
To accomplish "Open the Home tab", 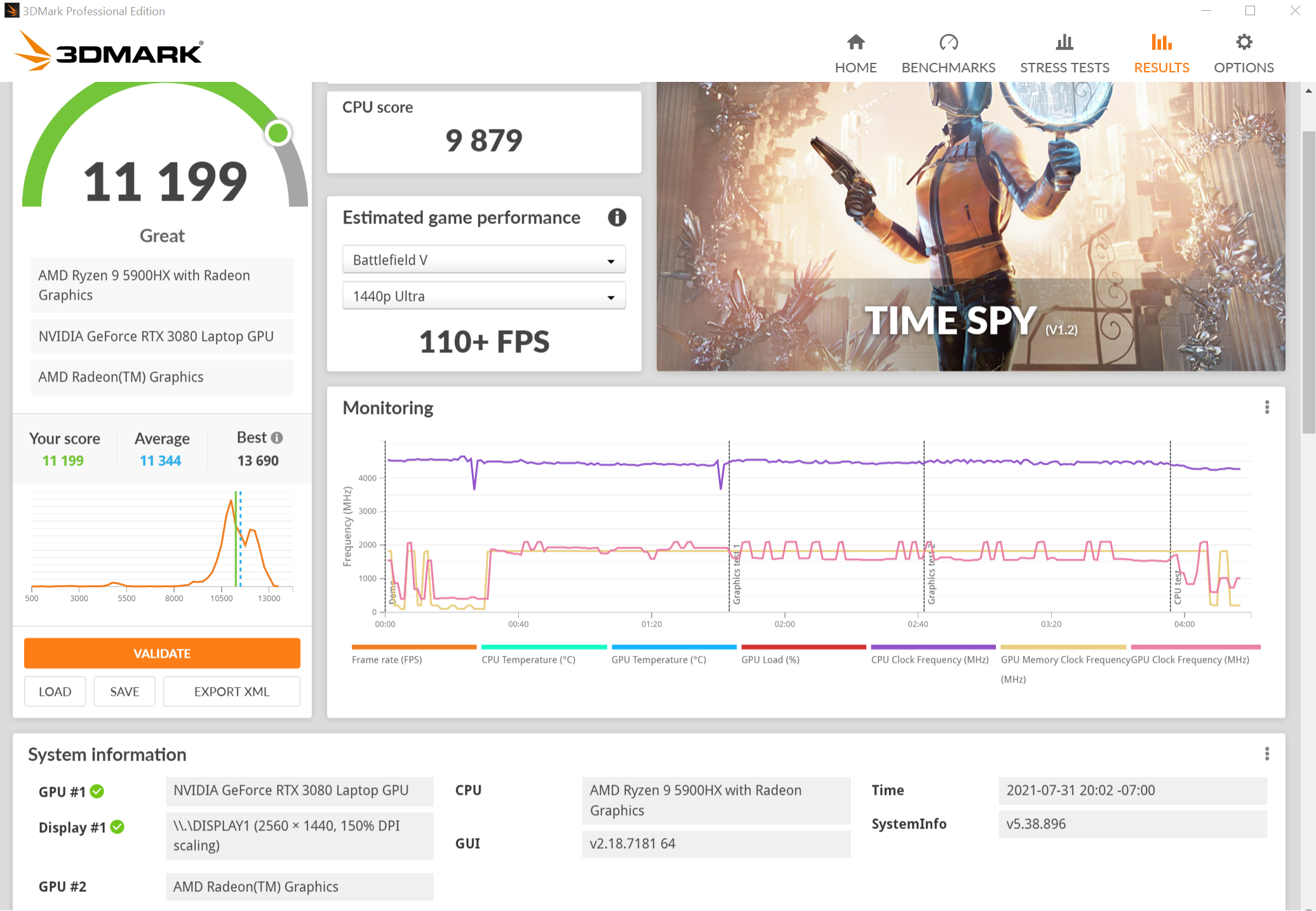I will (856, 55).
